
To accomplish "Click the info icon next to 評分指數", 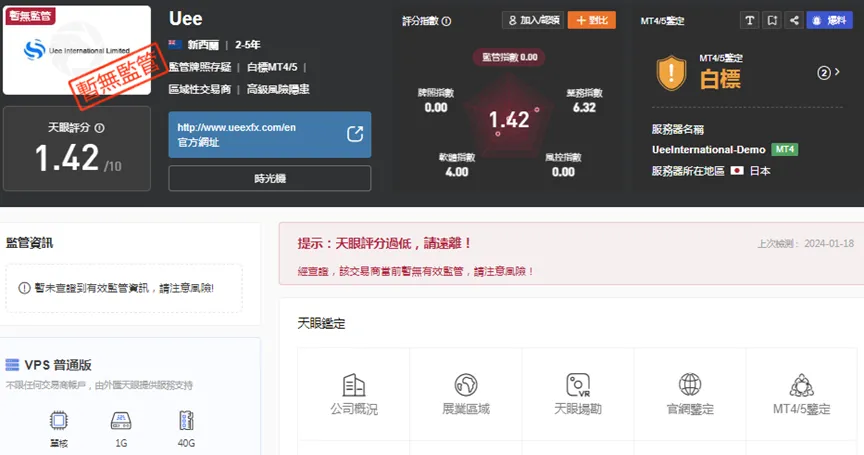I will coord(446,21).
